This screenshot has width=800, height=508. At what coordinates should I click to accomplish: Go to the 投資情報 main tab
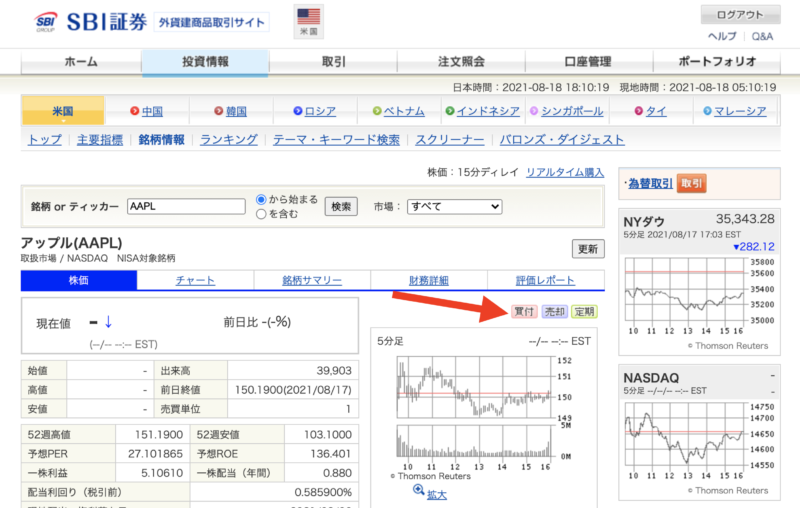click(x=206, y=62)
